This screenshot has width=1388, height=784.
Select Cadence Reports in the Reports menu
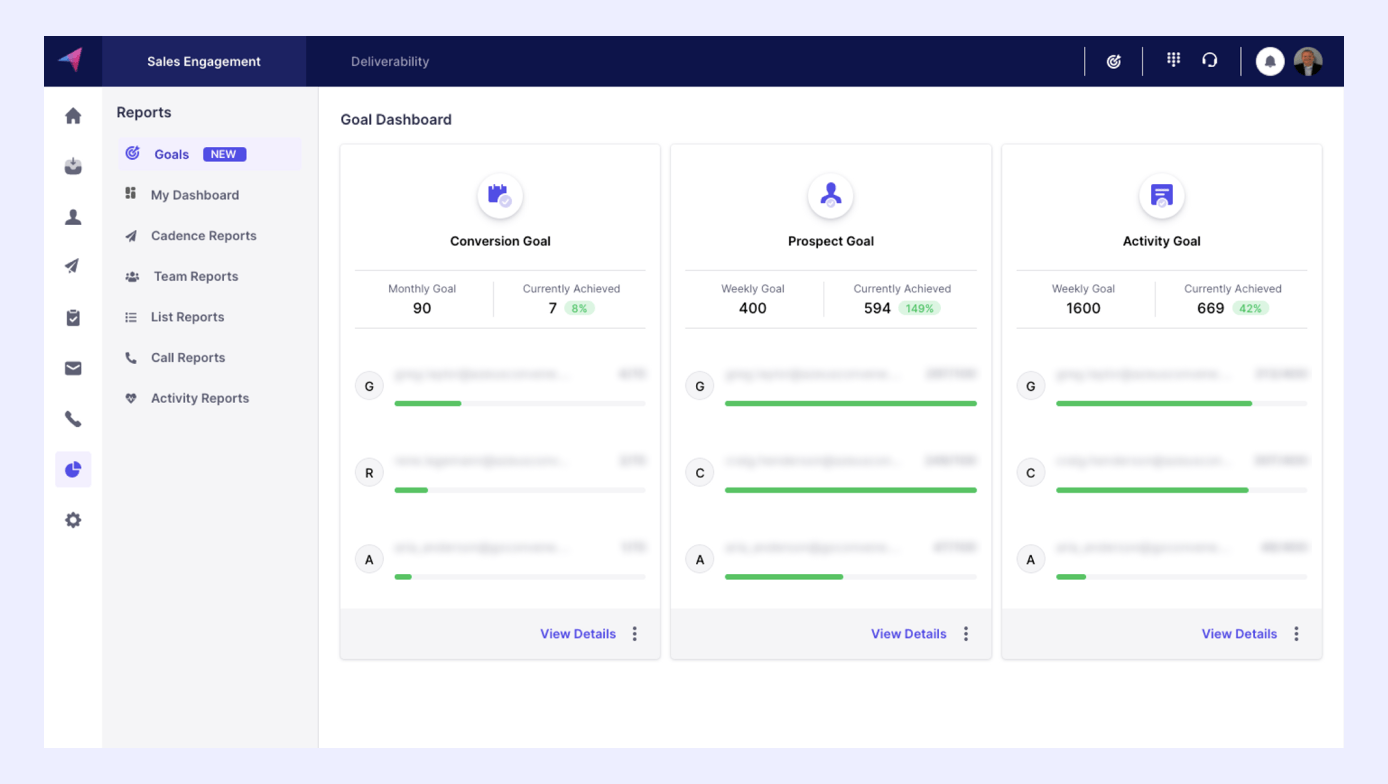point(203,236)
